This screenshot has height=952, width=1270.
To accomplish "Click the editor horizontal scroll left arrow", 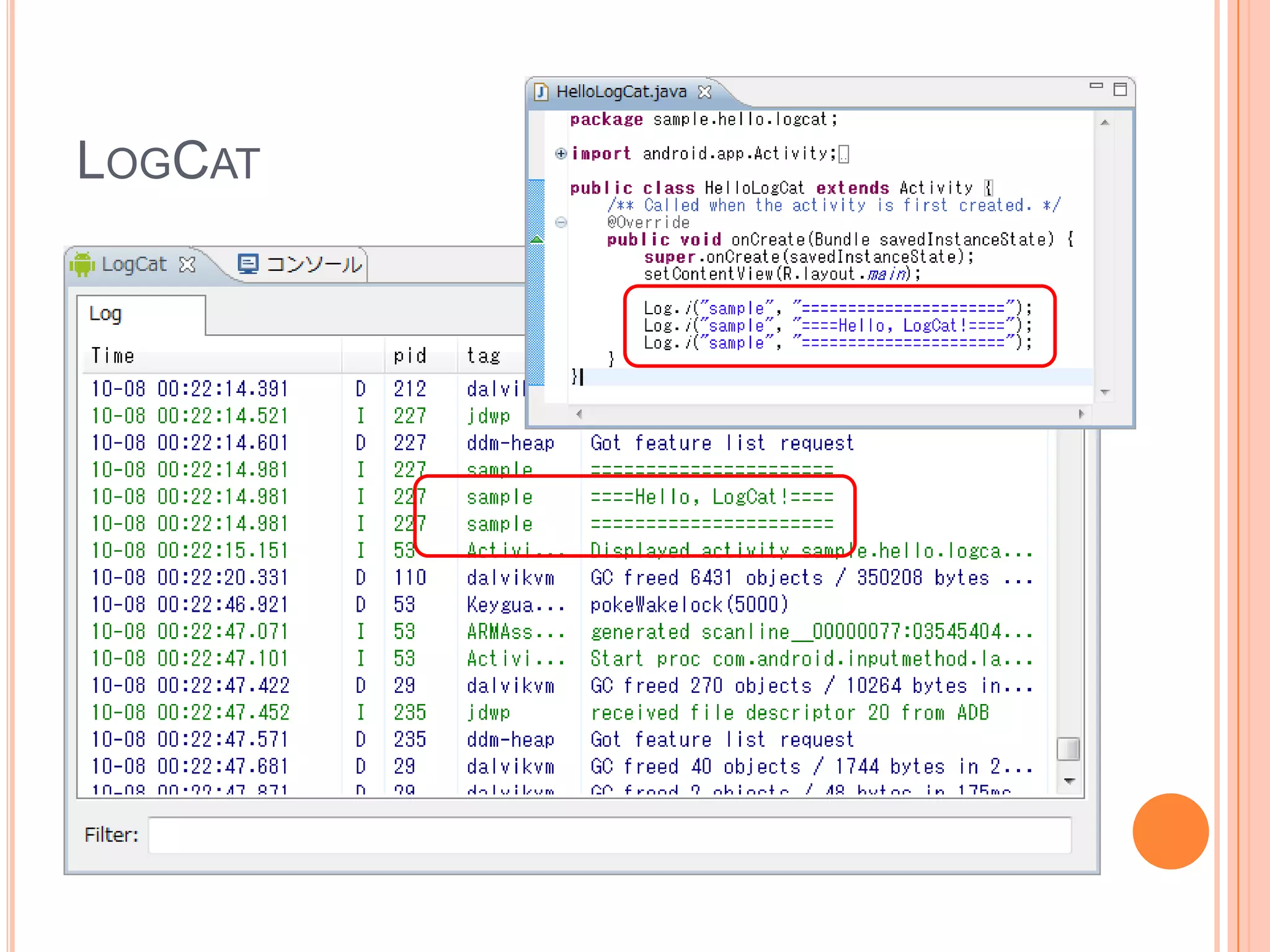I will coord(579,413).
